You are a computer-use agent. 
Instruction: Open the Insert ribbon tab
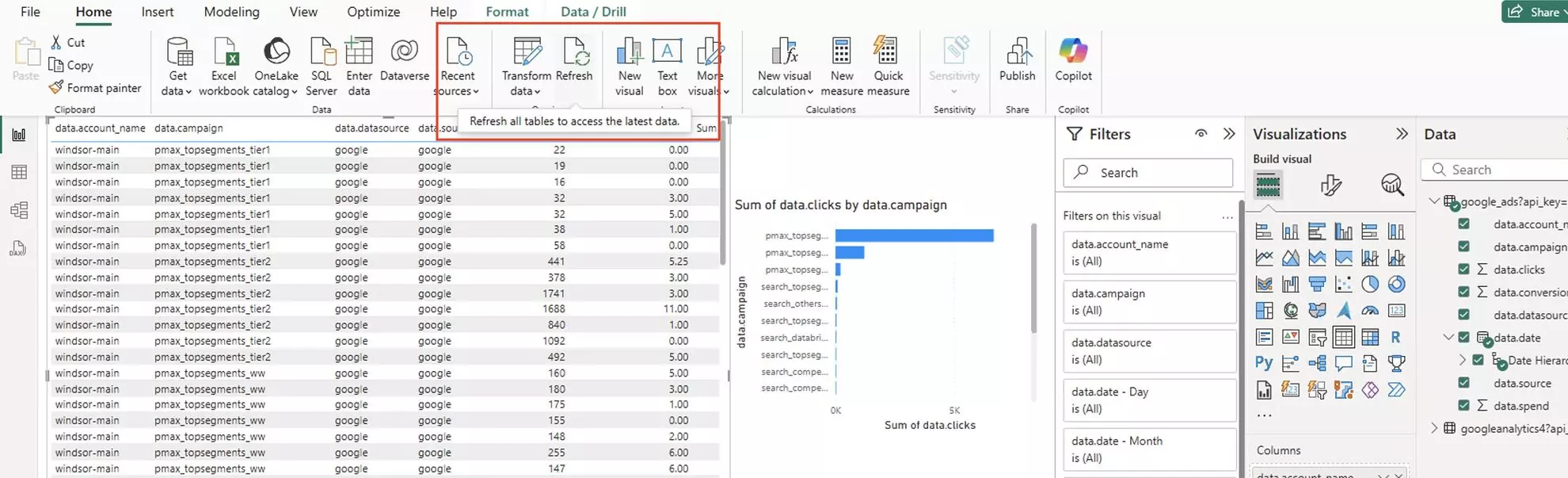tap(158, 12)
